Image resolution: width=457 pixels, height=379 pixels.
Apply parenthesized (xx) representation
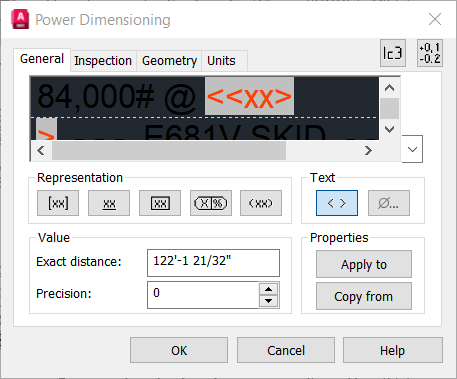click(x=261, y=203)
